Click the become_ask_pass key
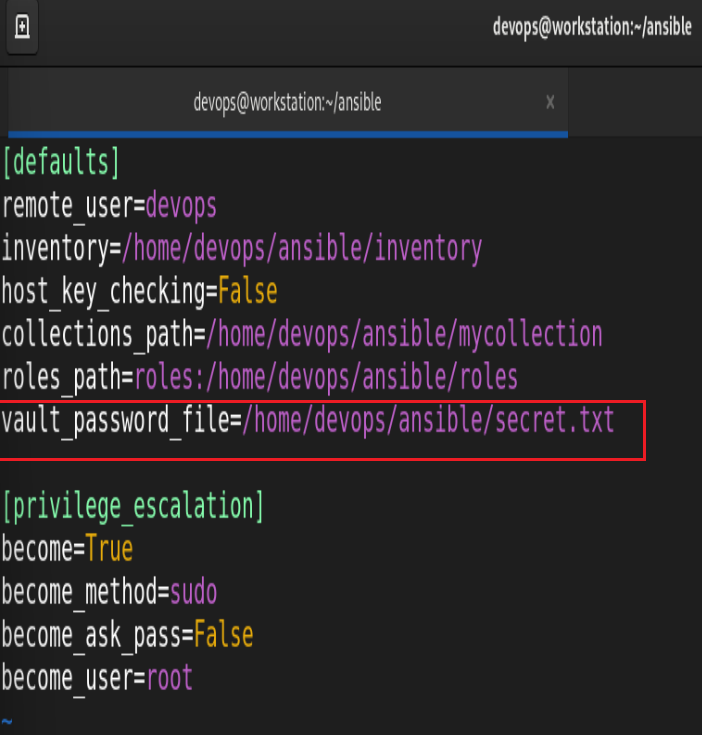 point(92,636)
